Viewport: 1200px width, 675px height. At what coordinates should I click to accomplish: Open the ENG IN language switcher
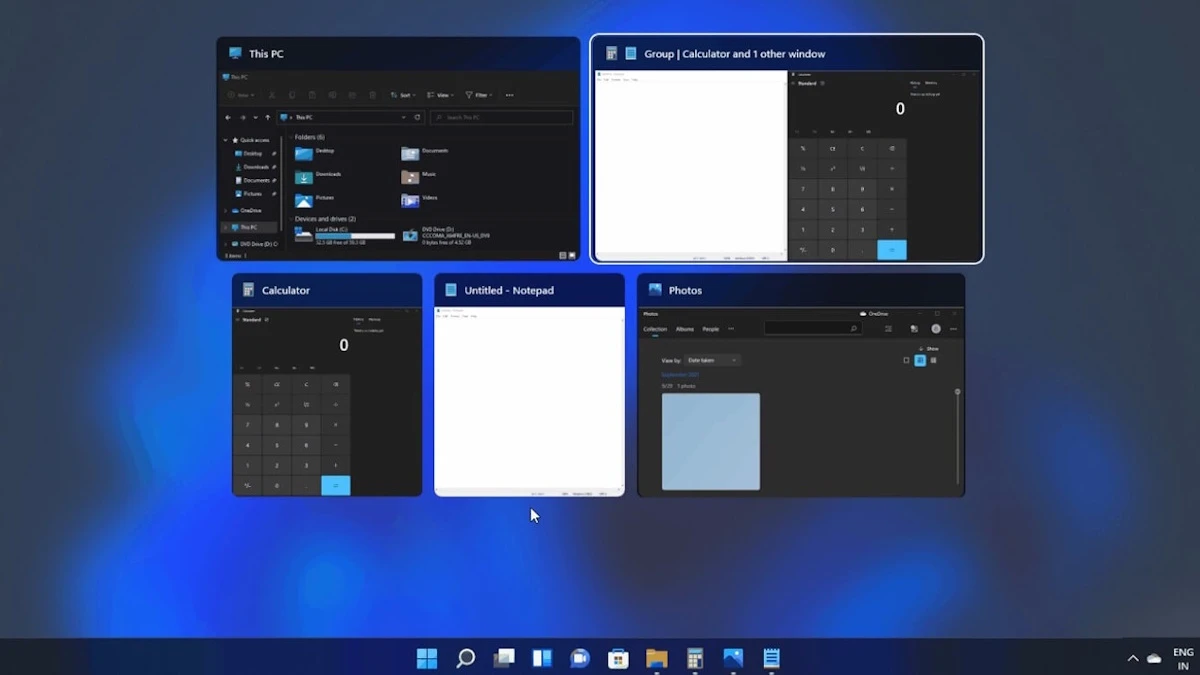tap(1183, 658)
